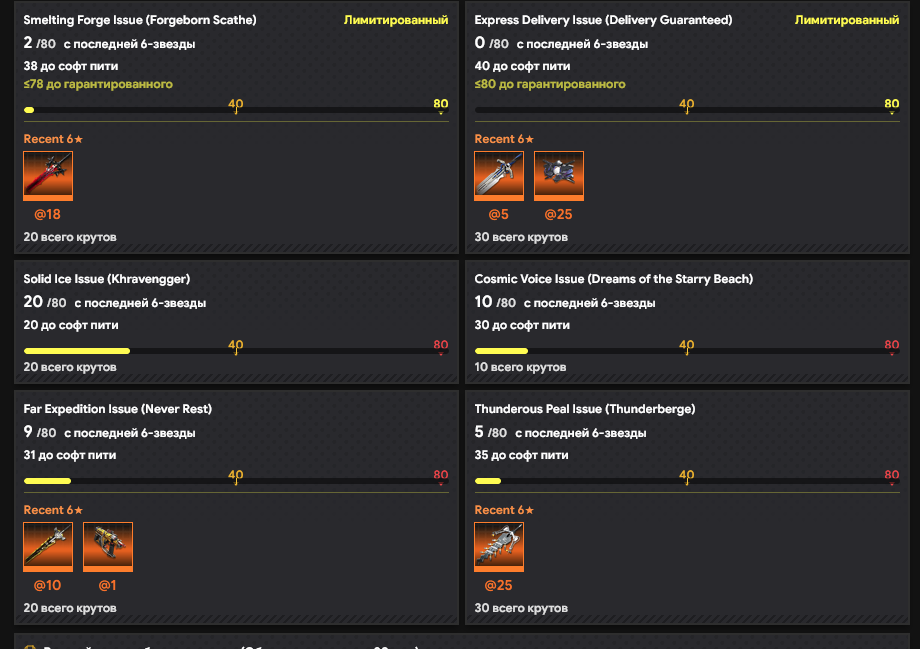Open the Cosmic Voice Issue banner title

(x=614, y=279)
